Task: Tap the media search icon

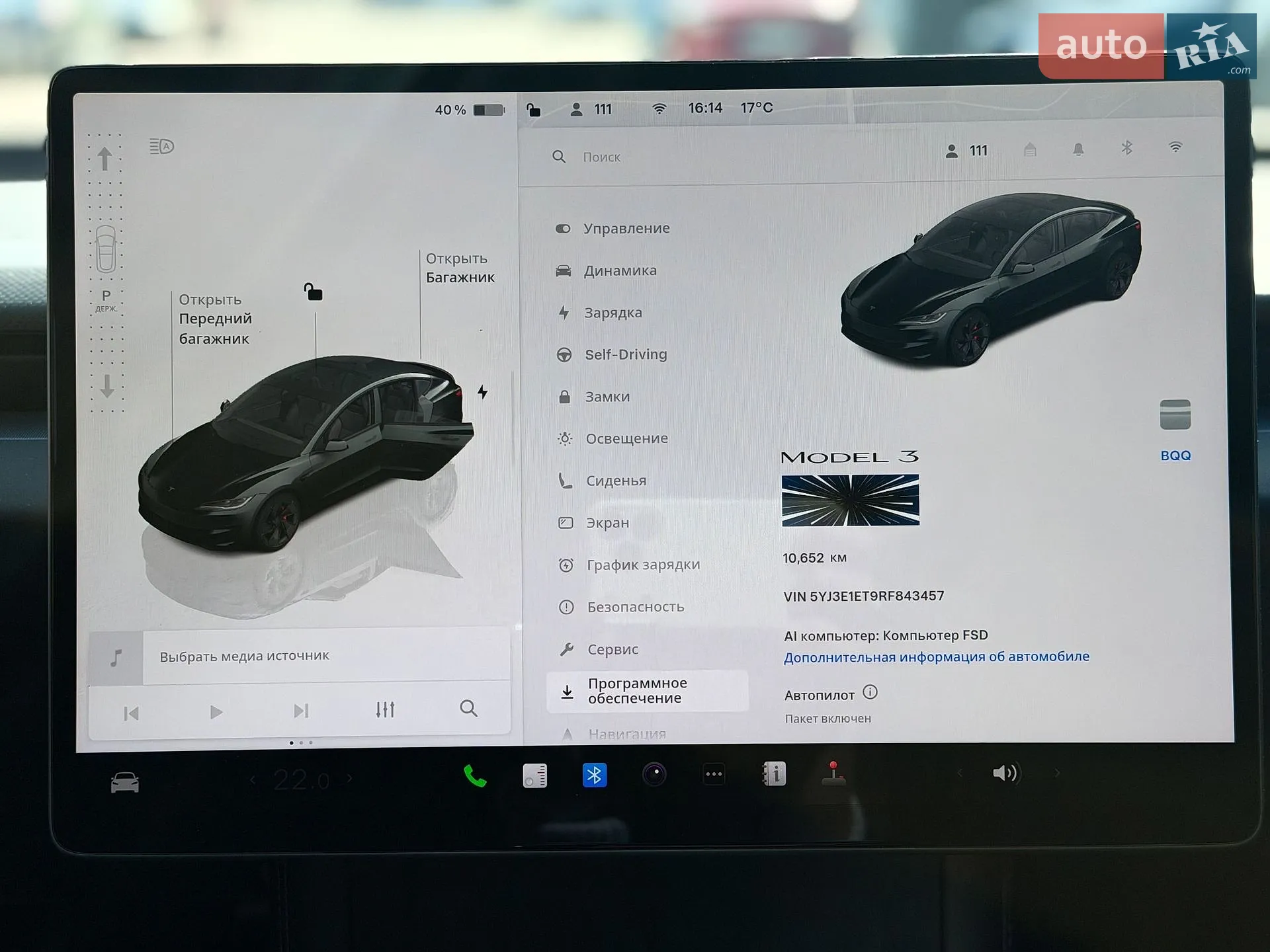Action: click(x=468, y=708)
